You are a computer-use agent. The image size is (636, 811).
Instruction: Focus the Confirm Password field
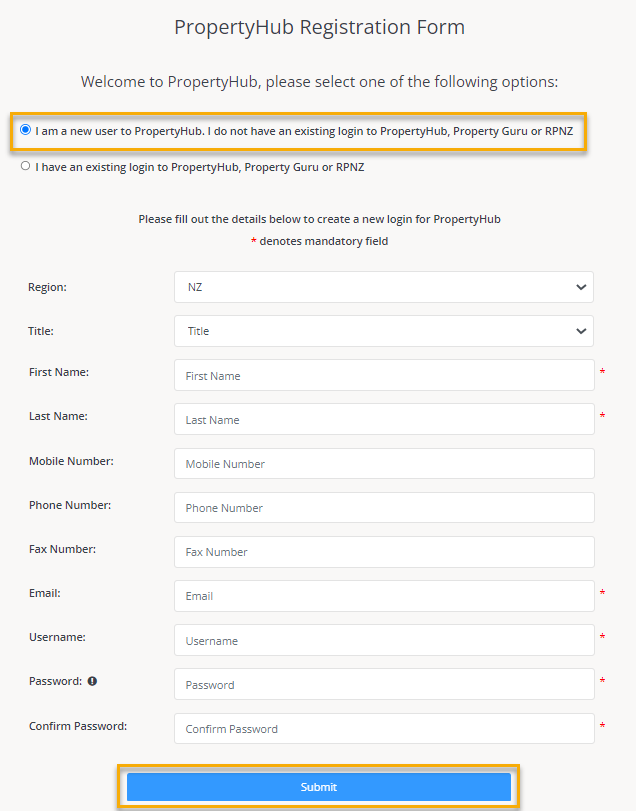click(x=384, y=729)
